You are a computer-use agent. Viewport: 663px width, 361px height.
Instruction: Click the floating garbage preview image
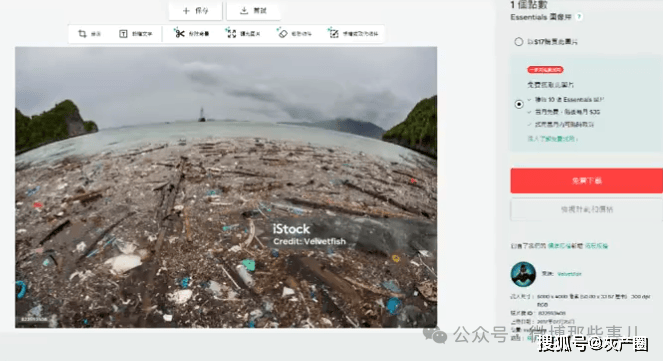click(226, 187)
